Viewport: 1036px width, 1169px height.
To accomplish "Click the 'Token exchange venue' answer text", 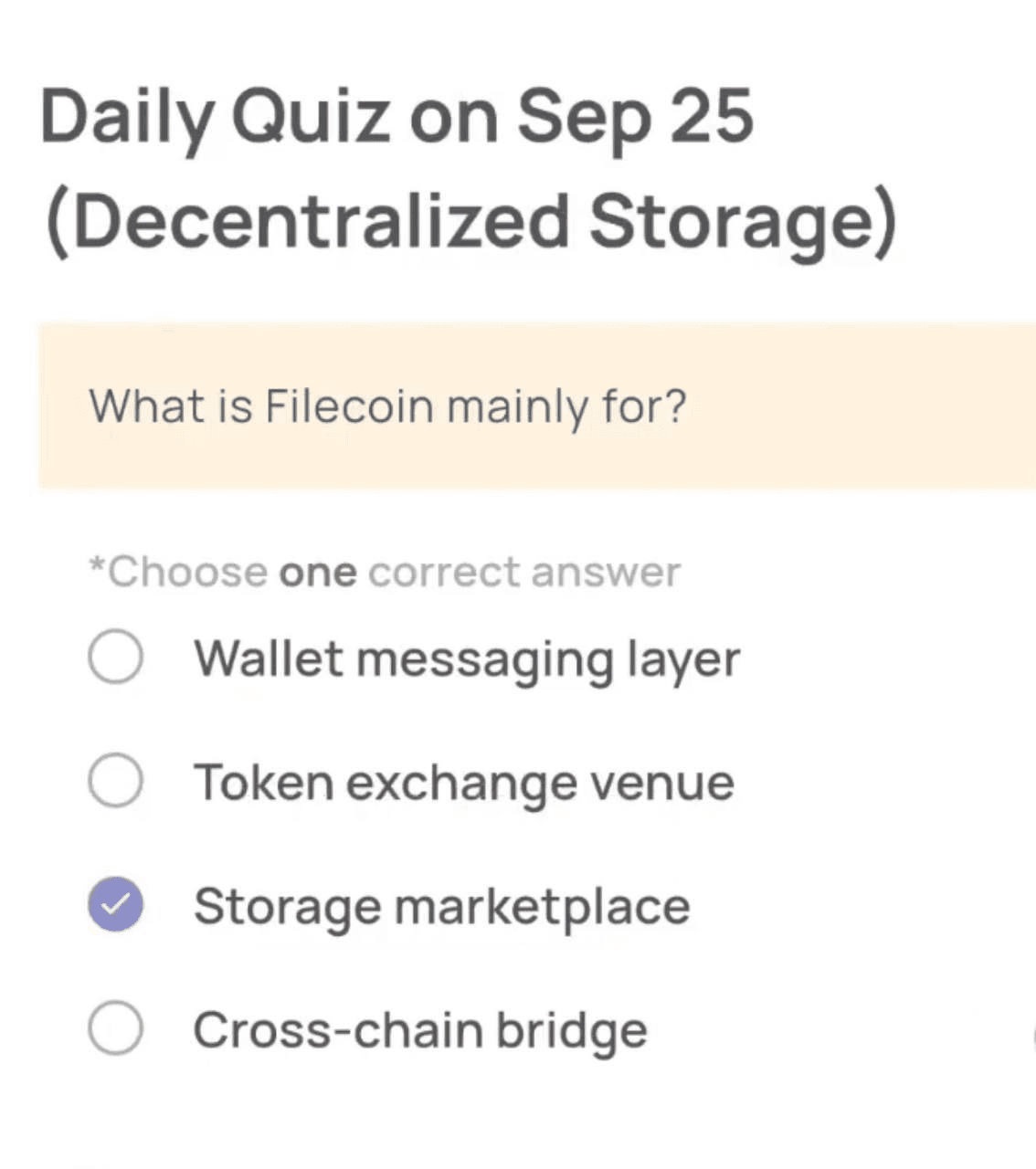I will (x=463, y=783).
